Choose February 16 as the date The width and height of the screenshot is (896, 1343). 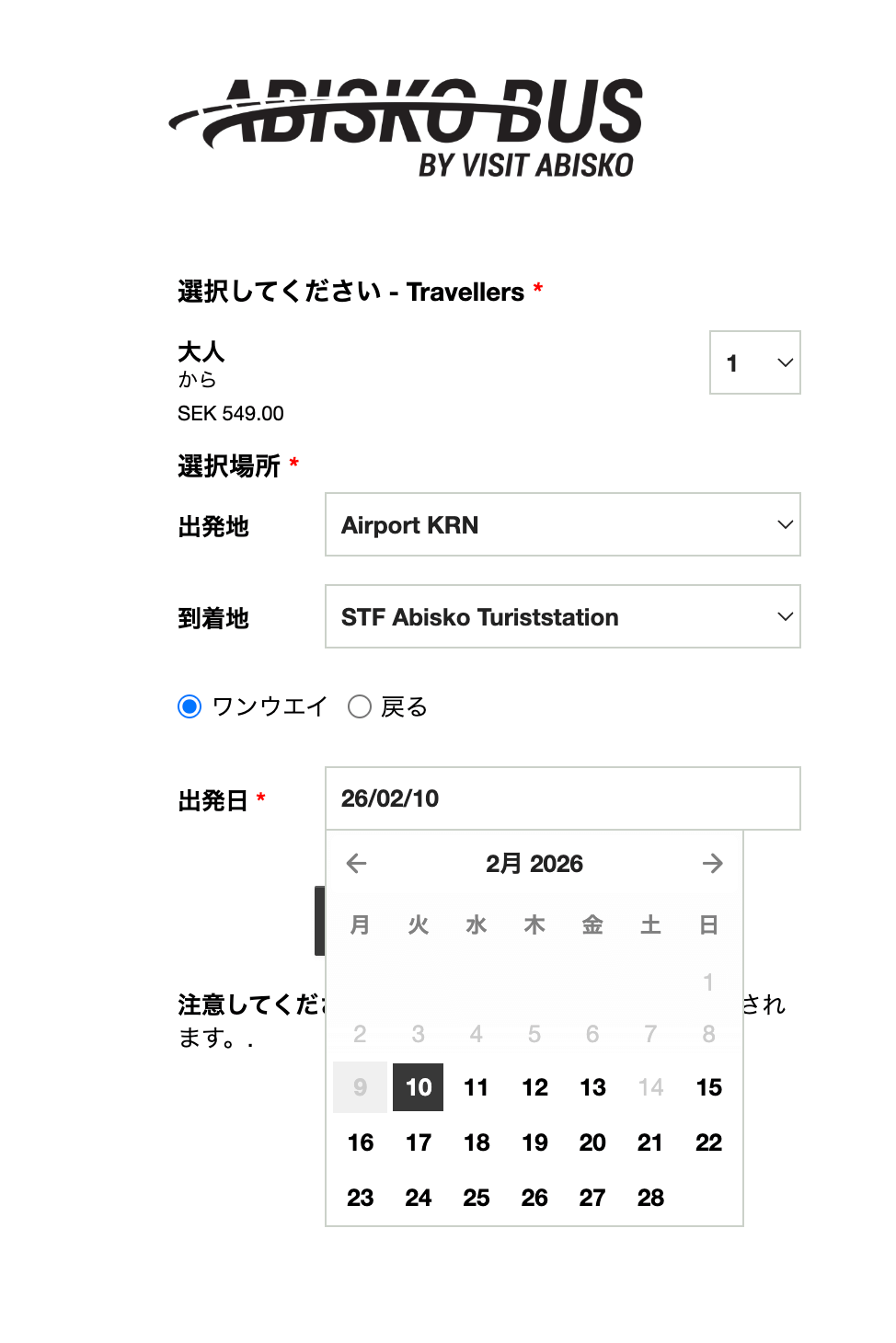tap(361, 1142)
